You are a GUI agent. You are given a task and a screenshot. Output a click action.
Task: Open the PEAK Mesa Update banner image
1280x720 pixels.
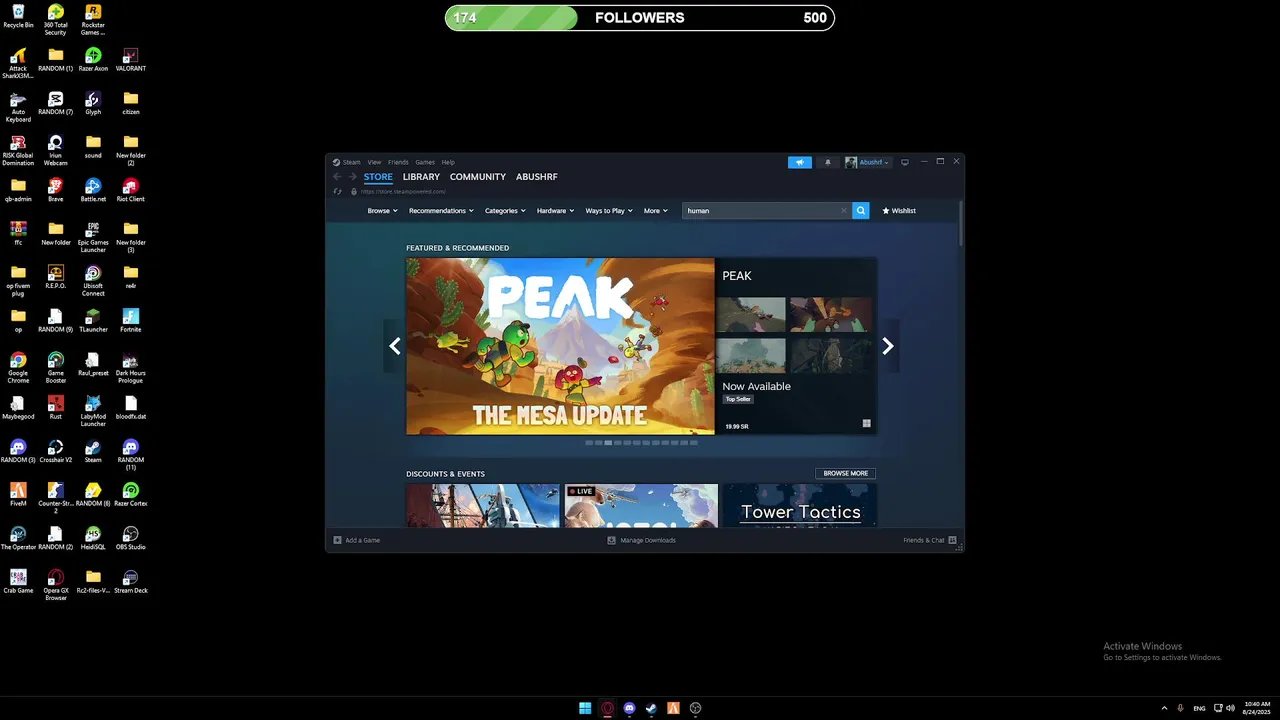pyautogui.click(x=561, y=346)
